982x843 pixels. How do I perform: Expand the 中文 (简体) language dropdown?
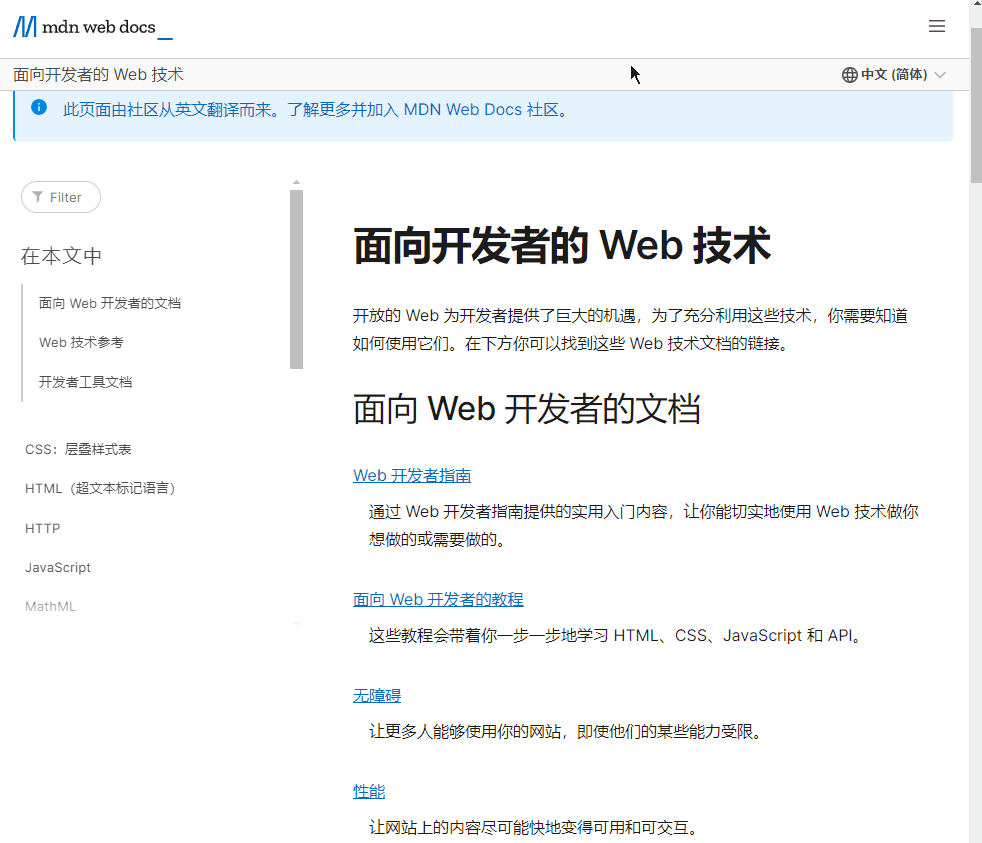tap(893, 75)
